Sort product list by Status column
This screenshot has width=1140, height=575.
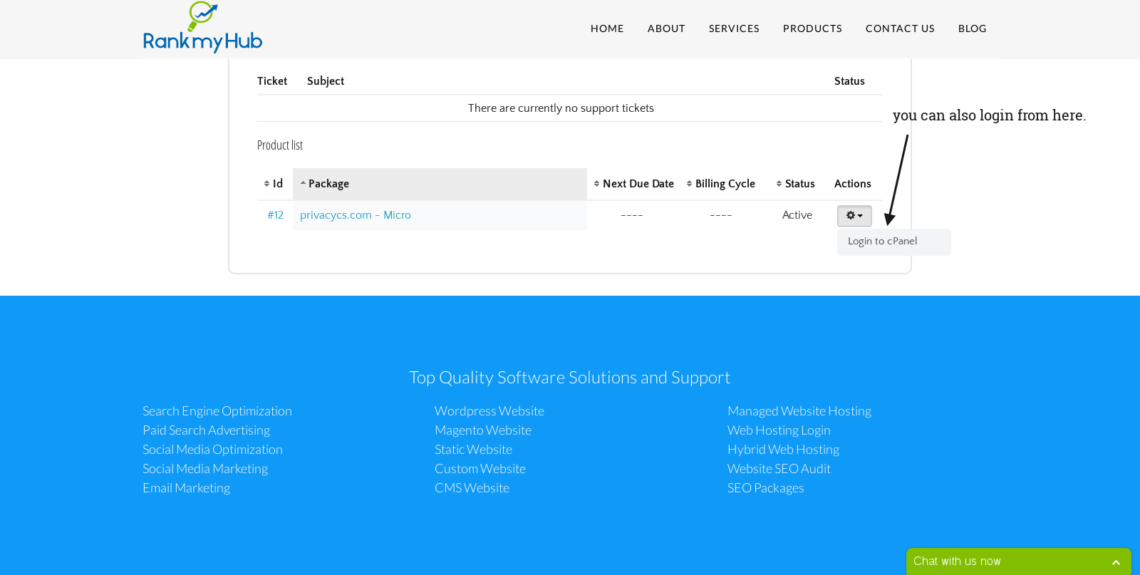coord(796,184)
